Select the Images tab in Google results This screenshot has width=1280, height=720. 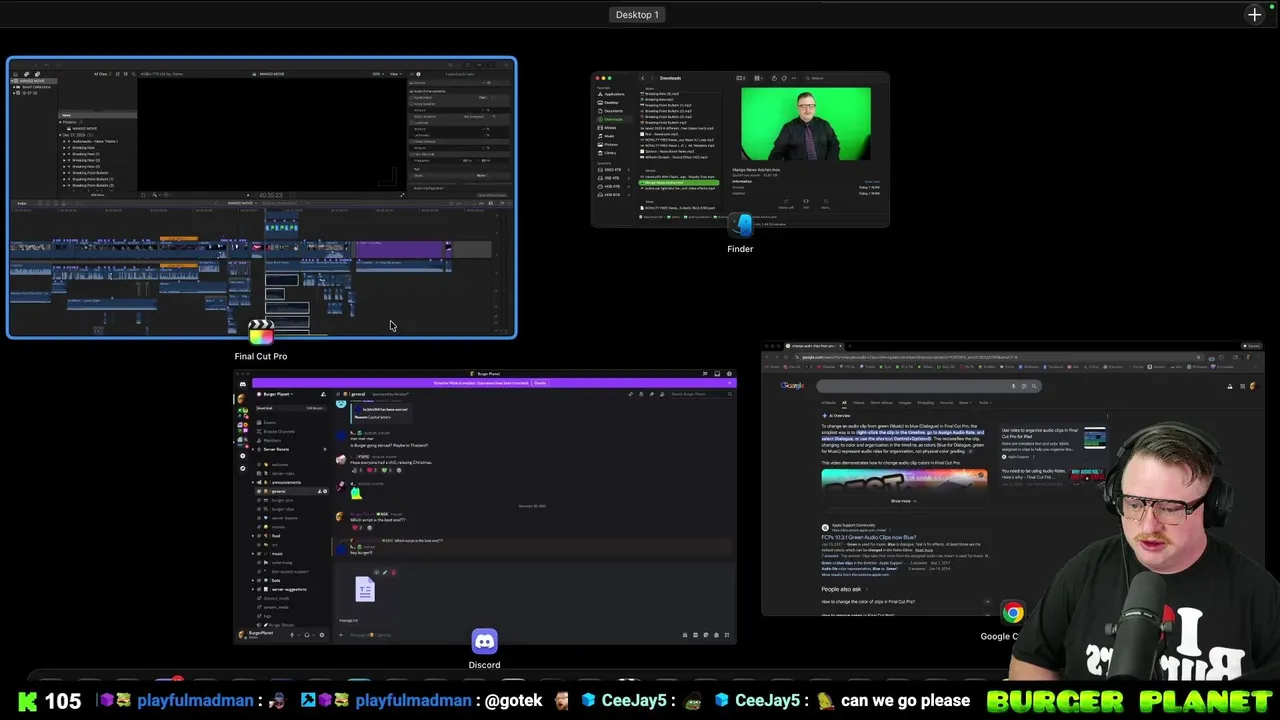pyautogui.click(x=905, y=403)
